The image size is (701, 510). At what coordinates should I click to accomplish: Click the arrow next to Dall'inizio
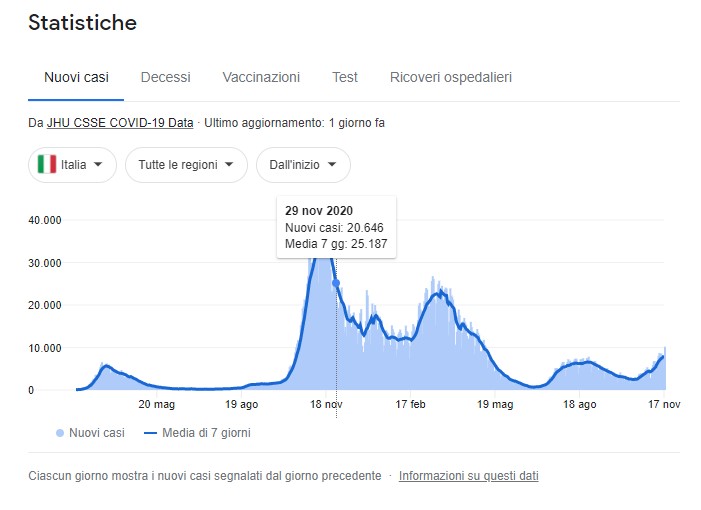332,164
